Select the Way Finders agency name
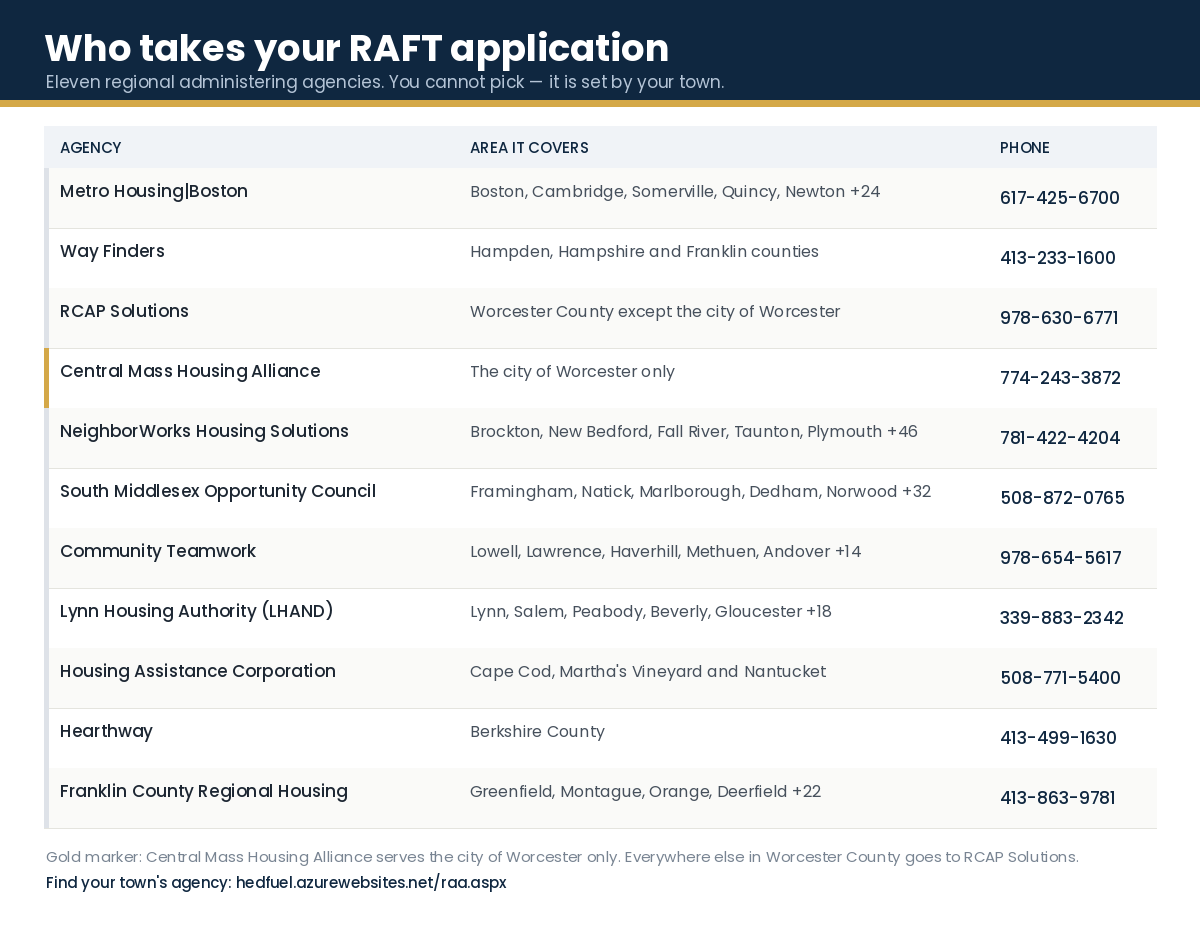This screenshot has height=930, width=1200. [112, 251]
